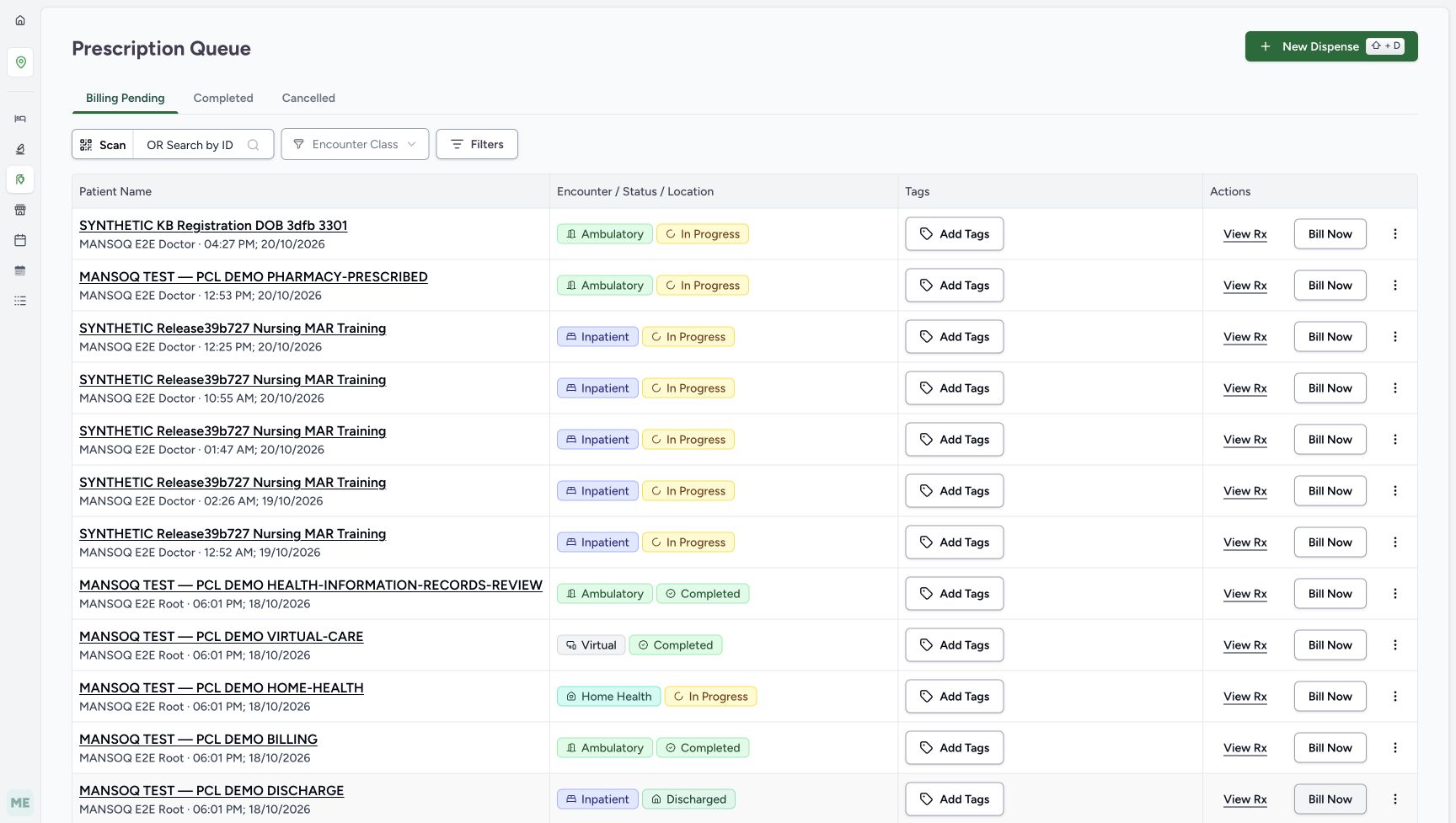Viewport: 1456px width, 823px height.
Task: Expand the Encounter Class dropdown
Action: point(355,144)
